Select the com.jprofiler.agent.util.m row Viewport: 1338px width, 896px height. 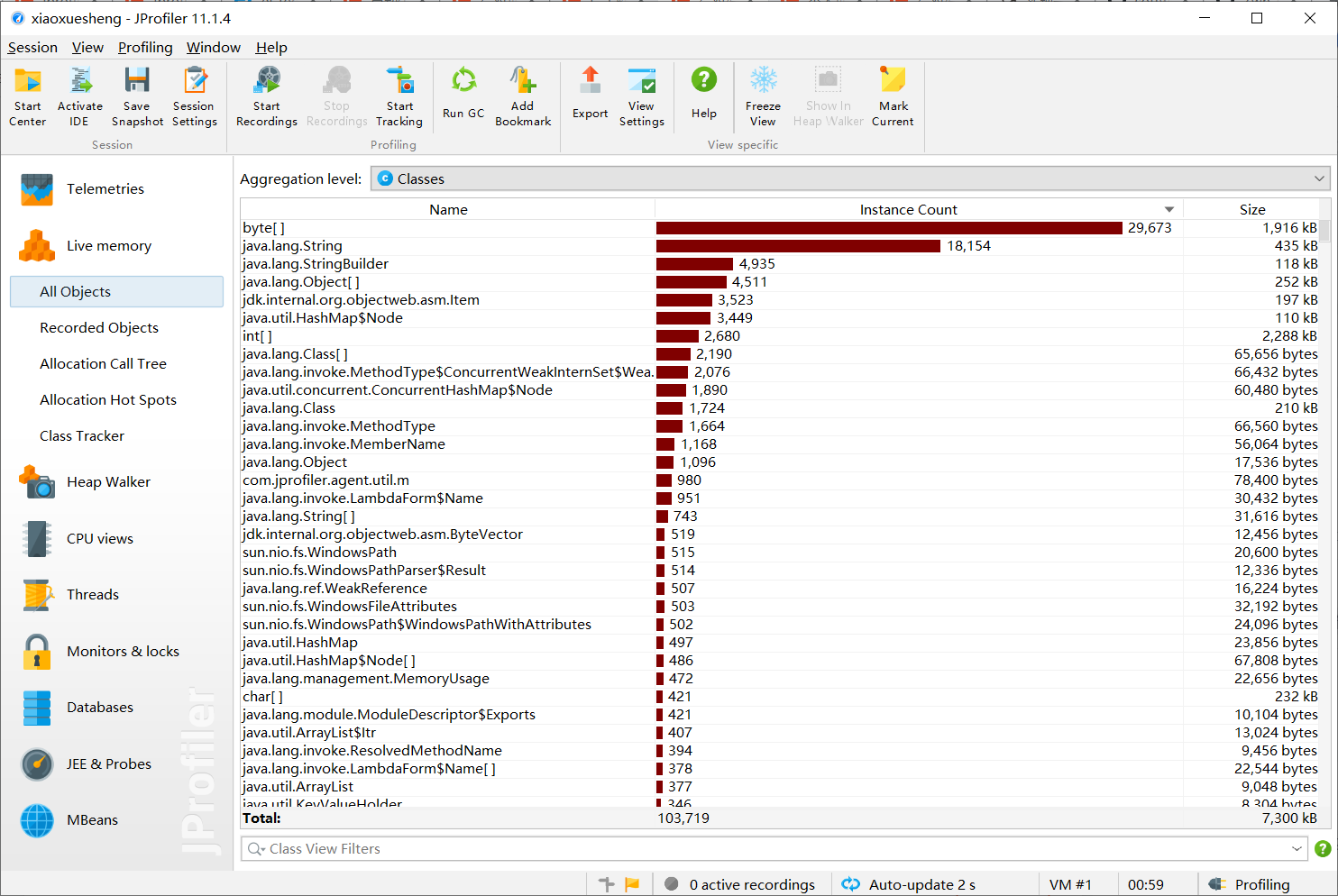(780, 480)
